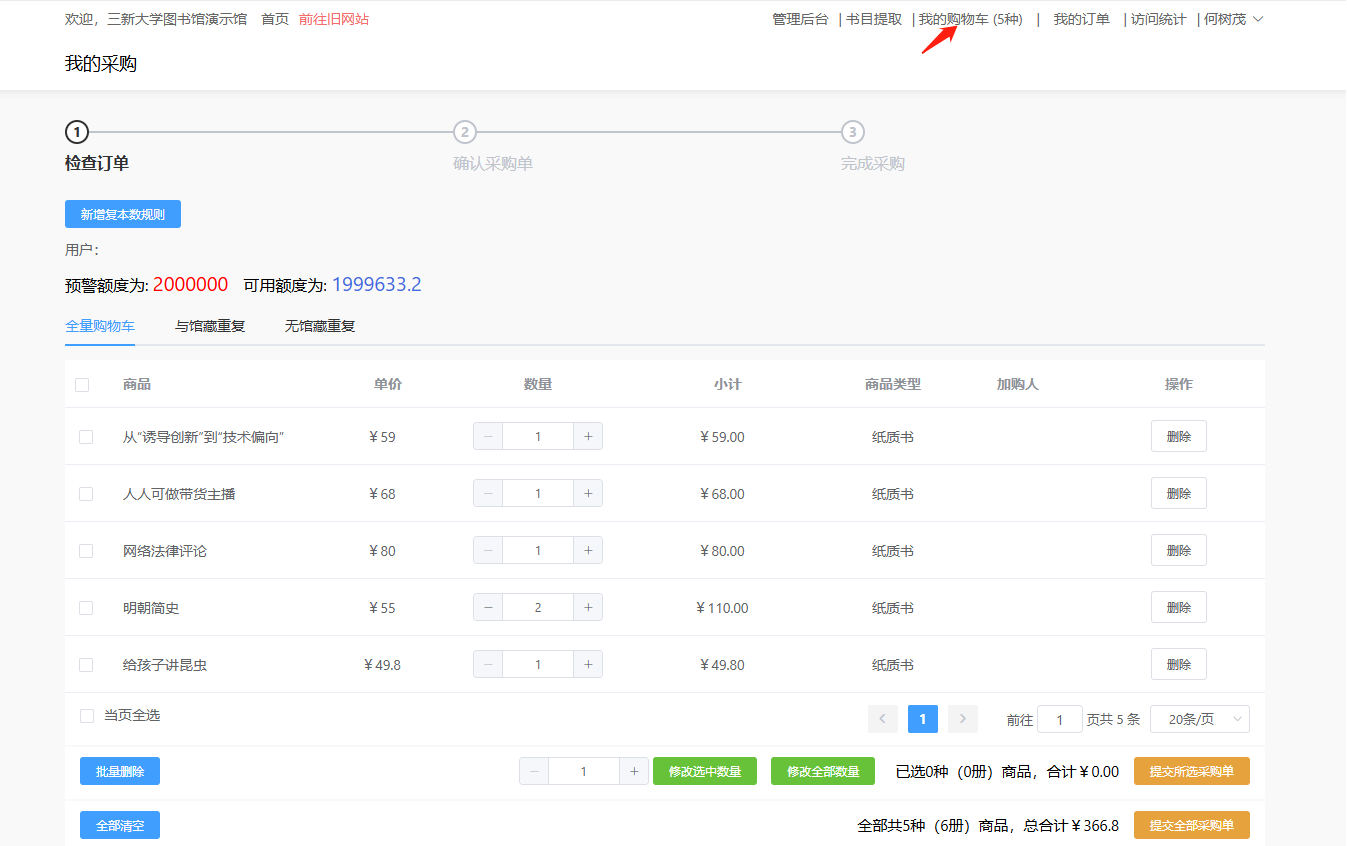Click 提交全部采购单 button
Screen dimensions: 1347x846
coord(1191,825)
